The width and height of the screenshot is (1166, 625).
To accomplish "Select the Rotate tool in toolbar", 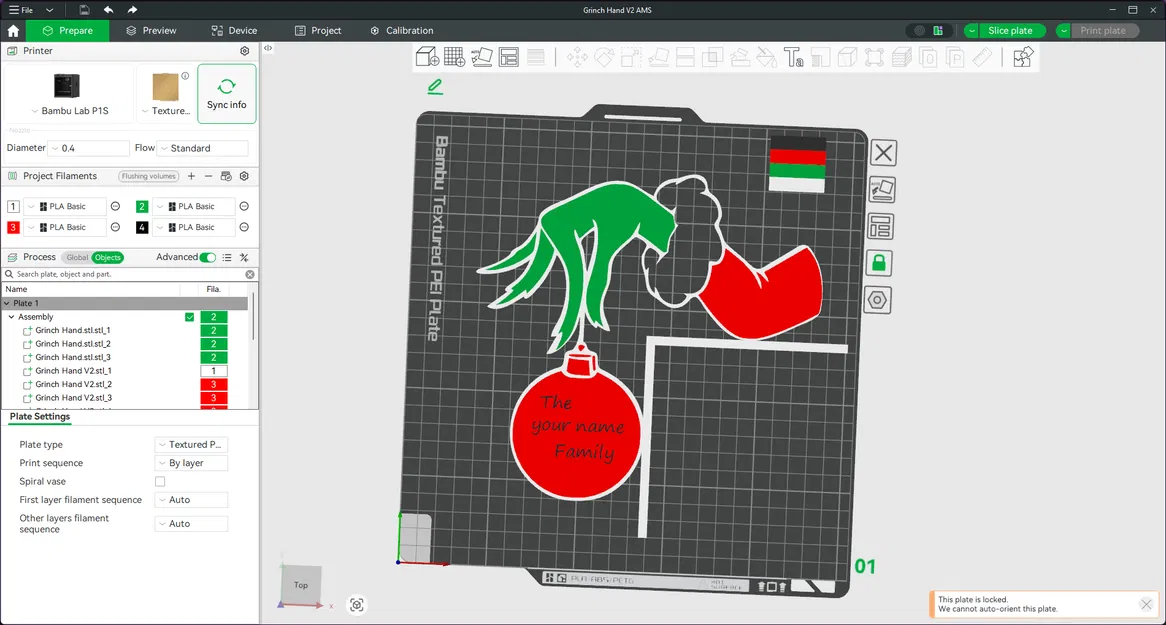I will (x=604, y=57).
